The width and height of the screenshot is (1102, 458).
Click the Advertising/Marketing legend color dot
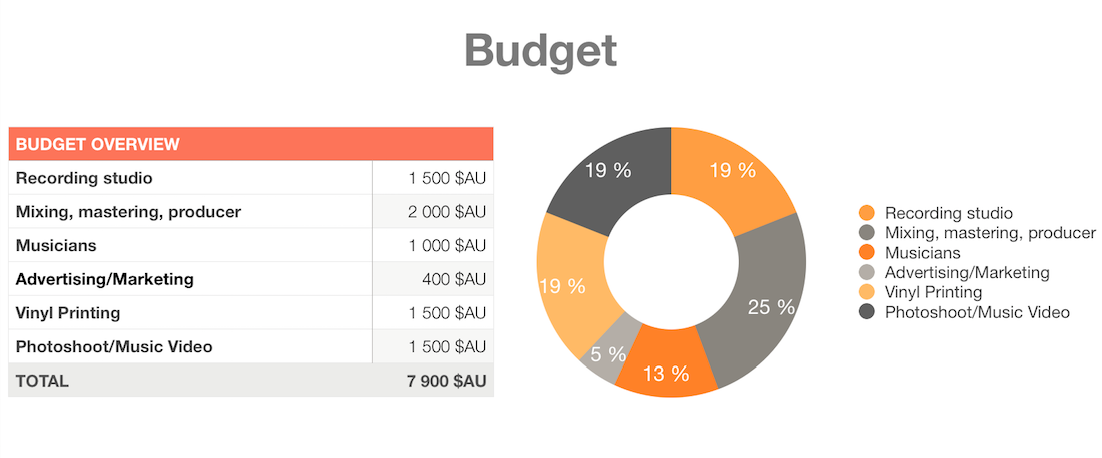tap(866, 272)
